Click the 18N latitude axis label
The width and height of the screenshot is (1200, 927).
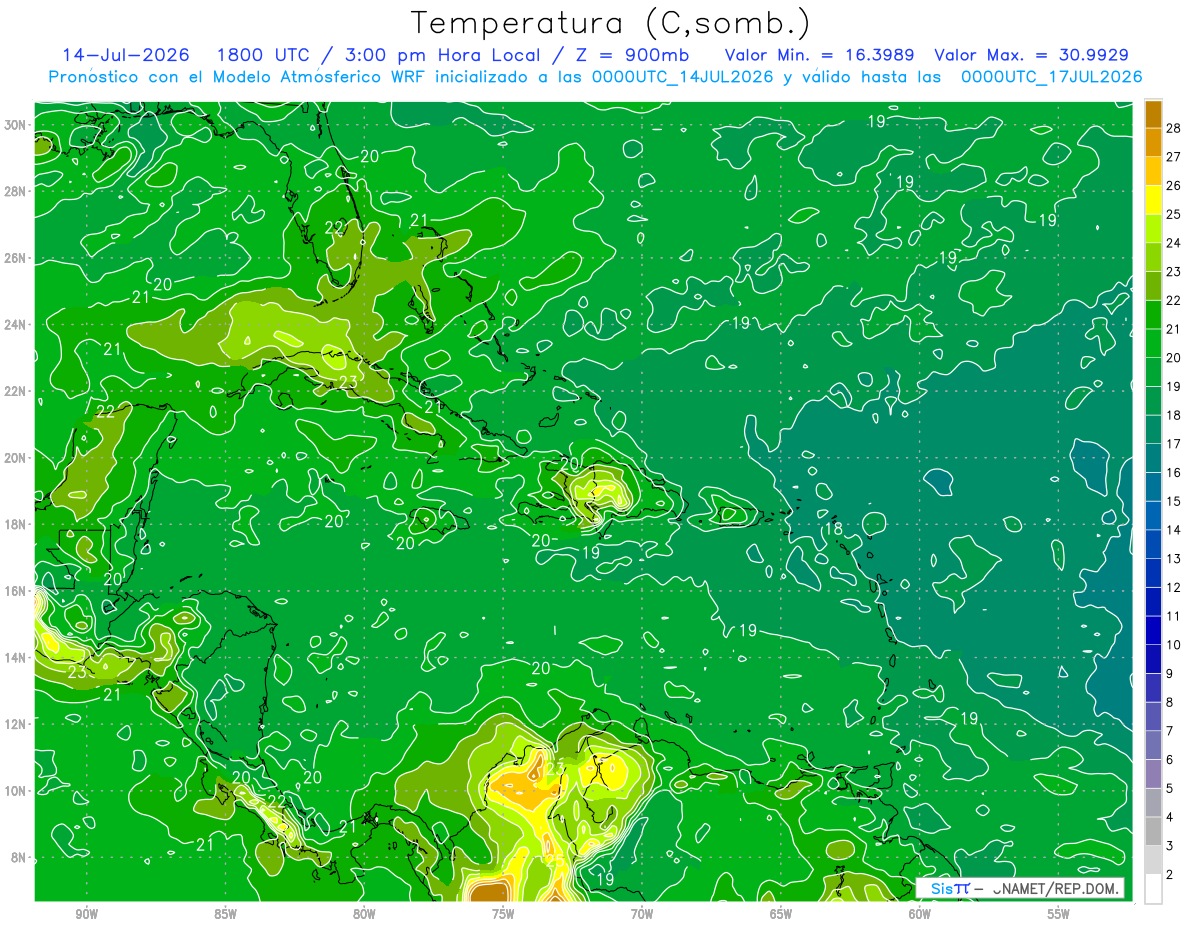(x=16, y=524)
